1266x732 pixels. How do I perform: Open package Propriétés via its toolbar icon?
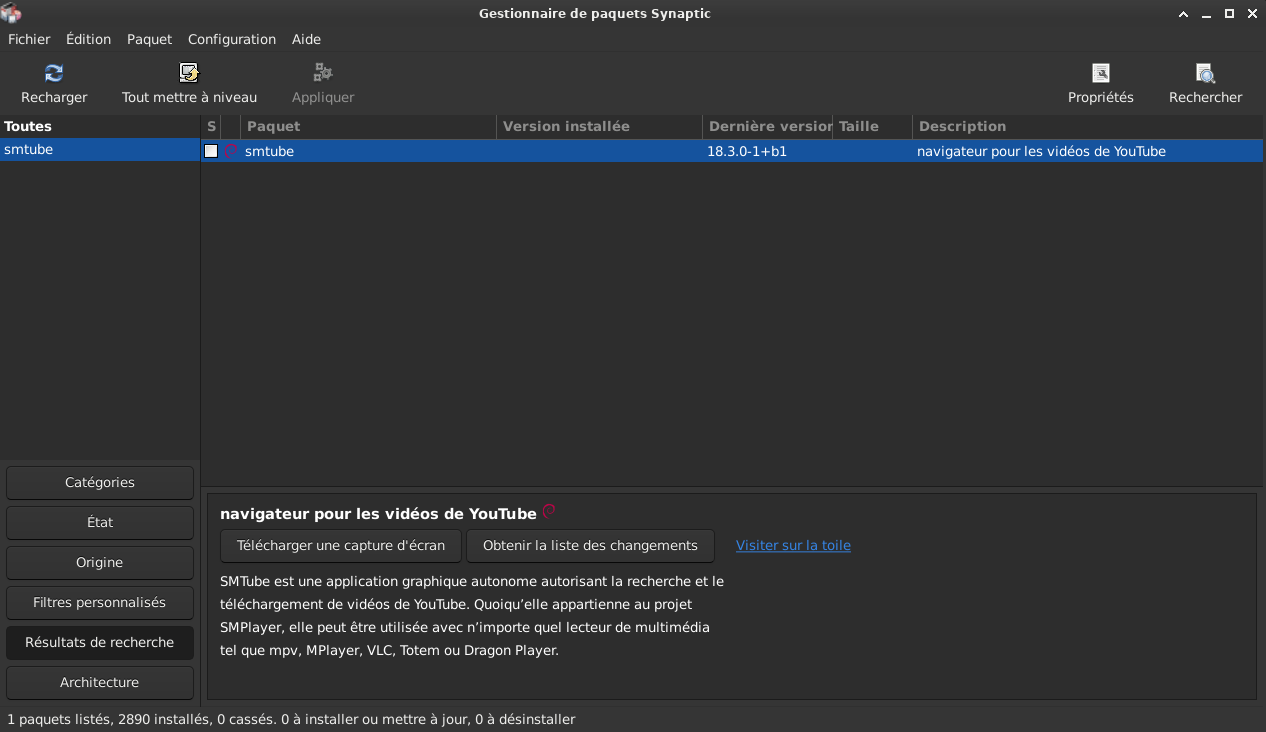tap(1100, 72)
